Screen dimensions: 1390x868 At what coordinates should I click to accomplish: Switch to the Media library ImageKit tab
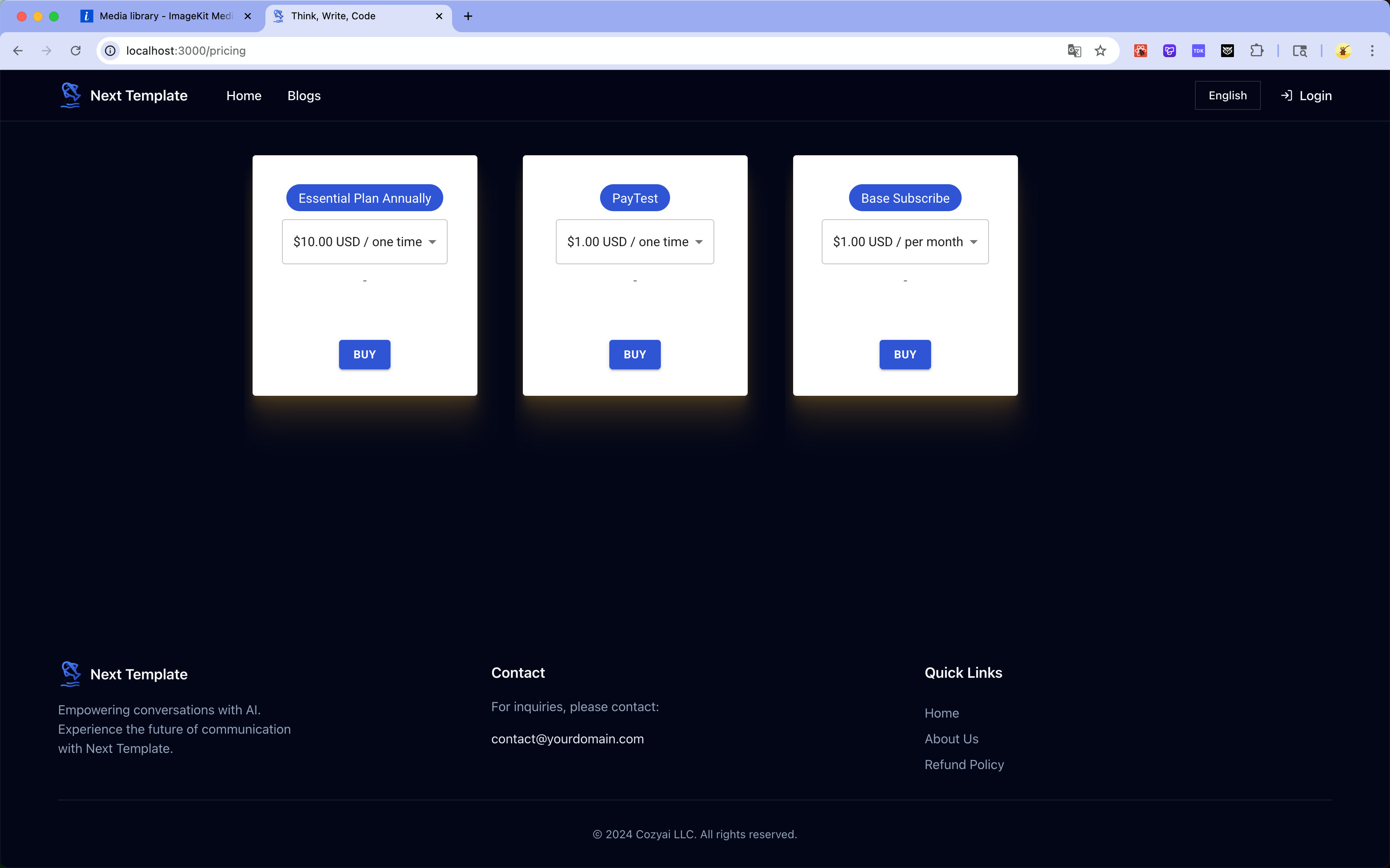(x=165, y=16)
